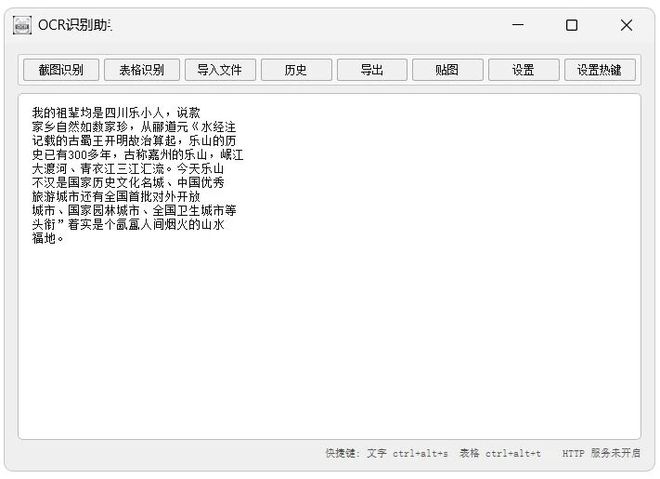Click the line starting 旅游城市还有全国

point(116,197)
